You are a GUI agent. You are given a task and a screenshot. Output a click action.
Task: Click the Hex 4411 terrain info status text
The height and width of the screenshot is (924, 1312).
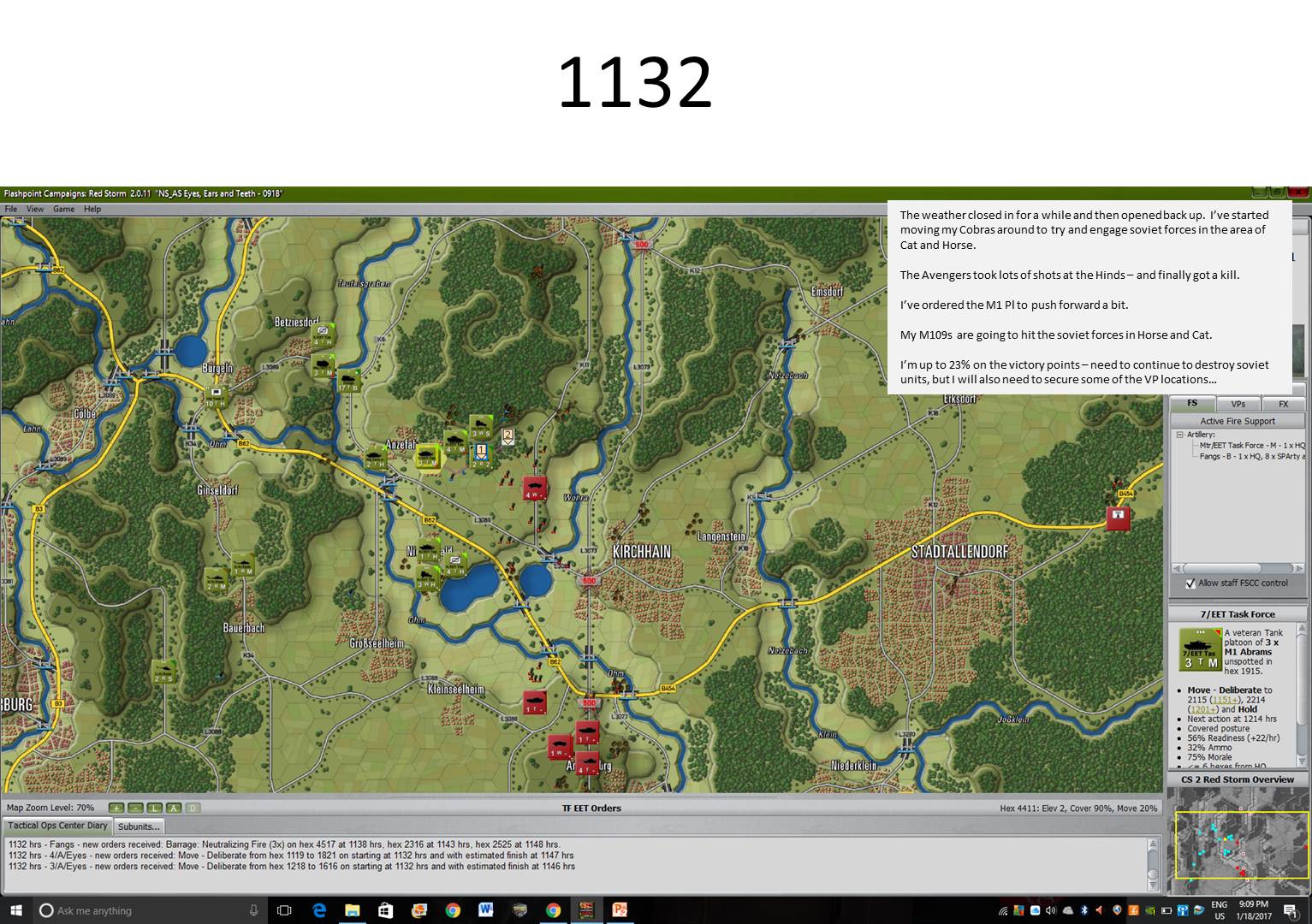[1078, 808]
